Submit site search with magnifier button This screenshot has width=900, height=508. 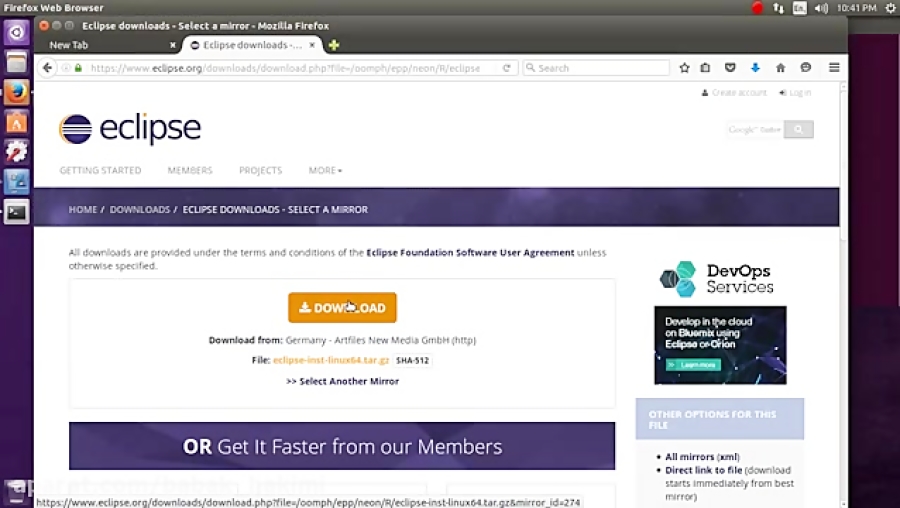pos(798,129)
